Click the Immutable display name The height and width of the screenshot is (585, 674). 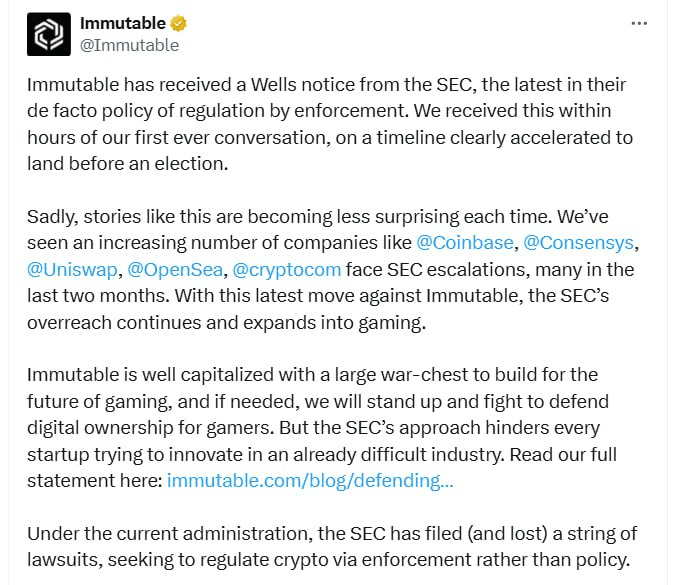pyautogui.click(x=123, y=23)
